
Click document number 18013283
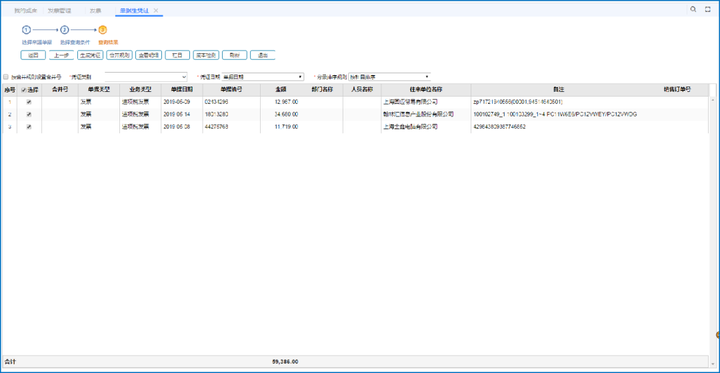point(217,114)
